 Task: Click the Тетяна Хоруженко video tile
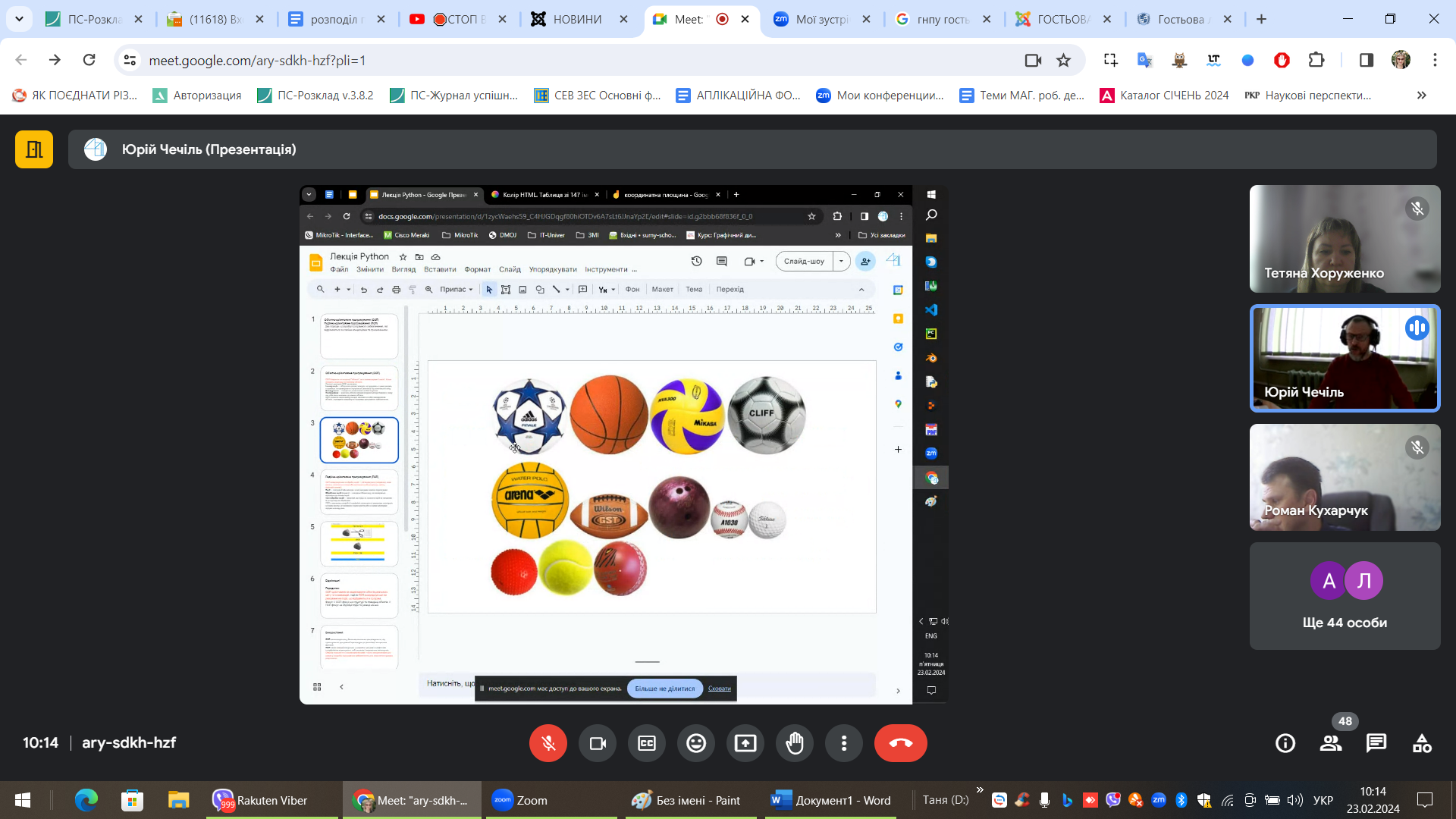pos(1345,239)
